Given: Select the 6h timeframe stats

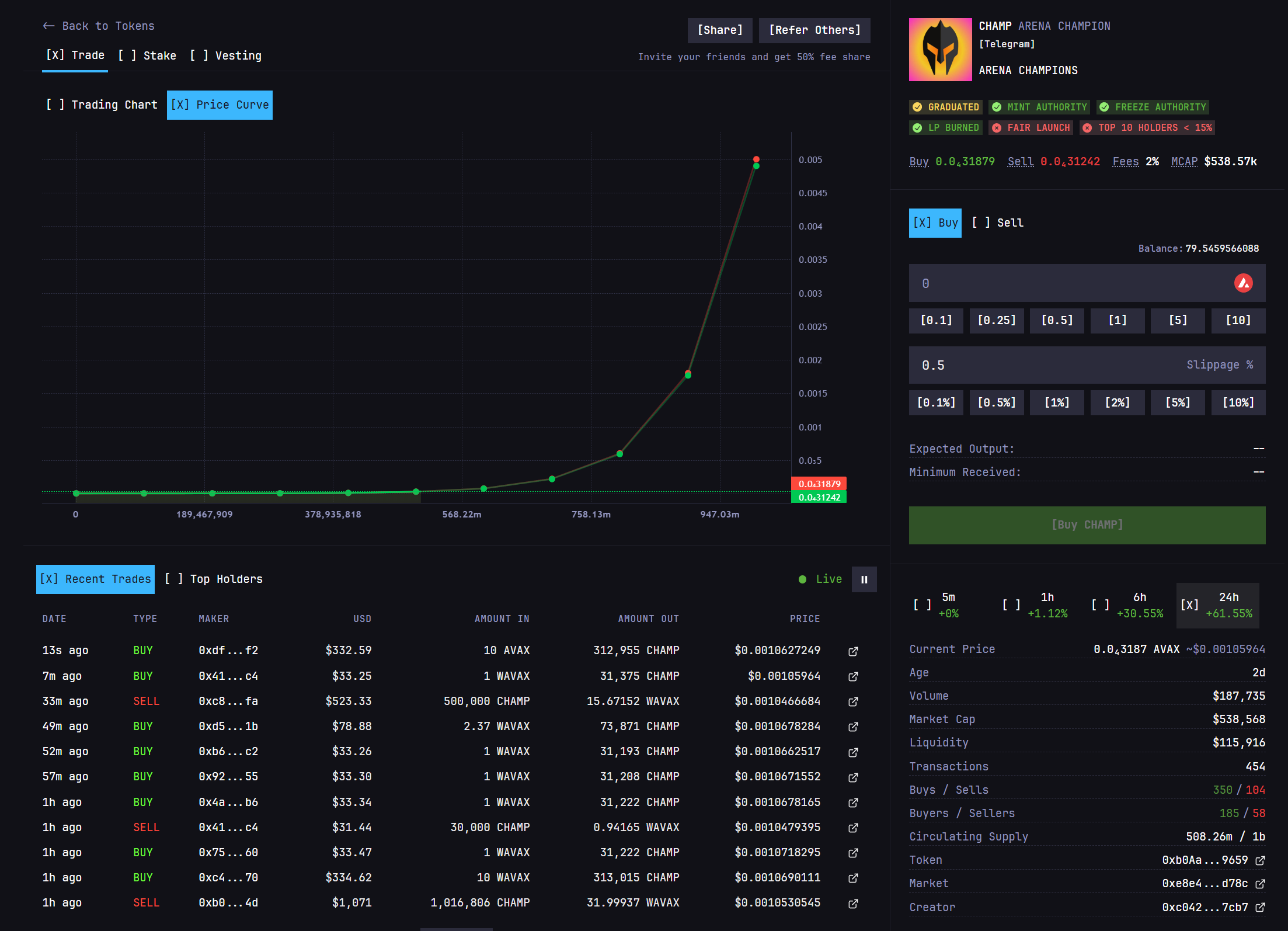Looking at the screenshot, I should [1128, 605].
